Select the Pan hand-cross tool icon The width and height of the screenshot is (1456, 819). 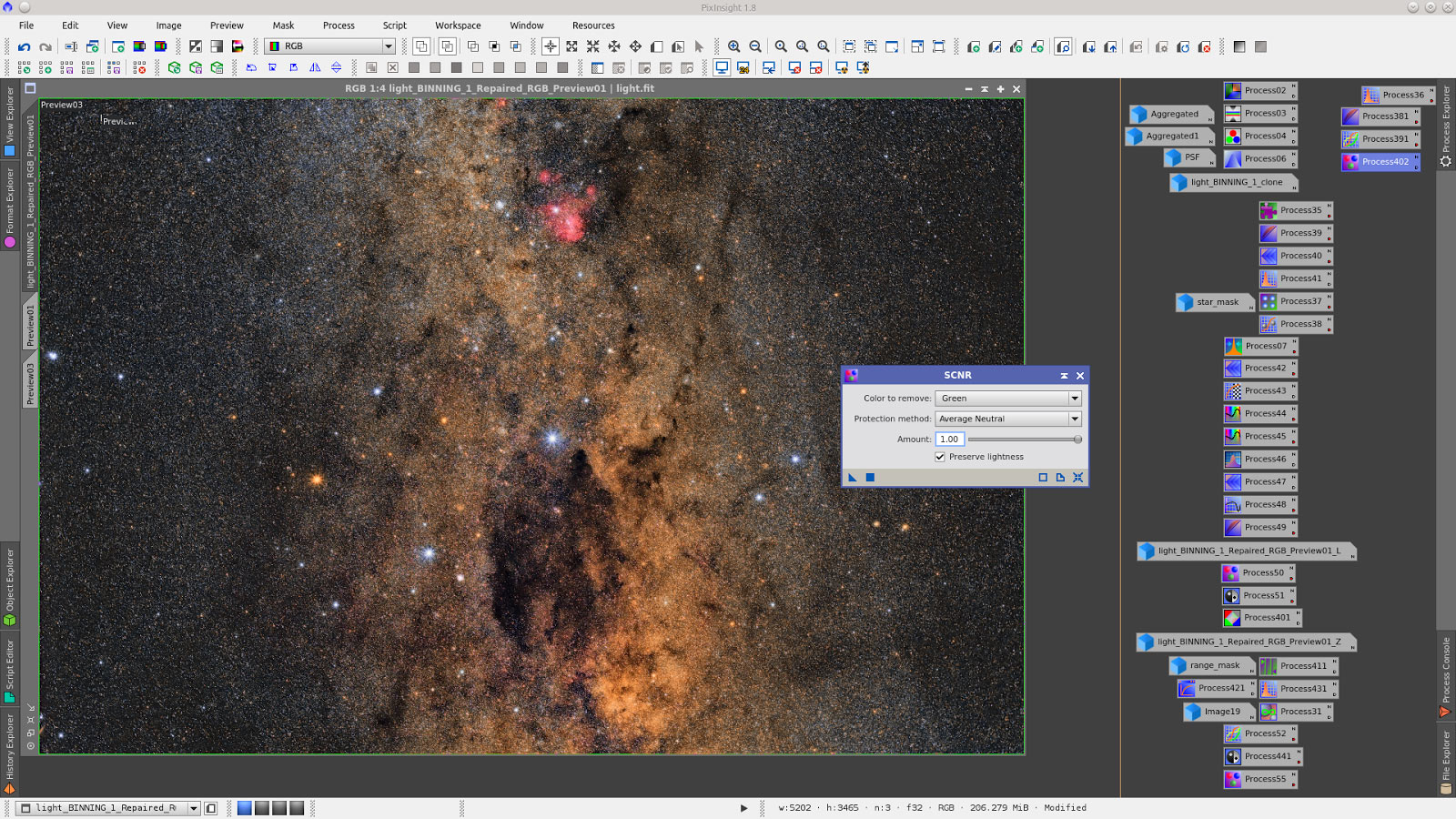[635, 46]
